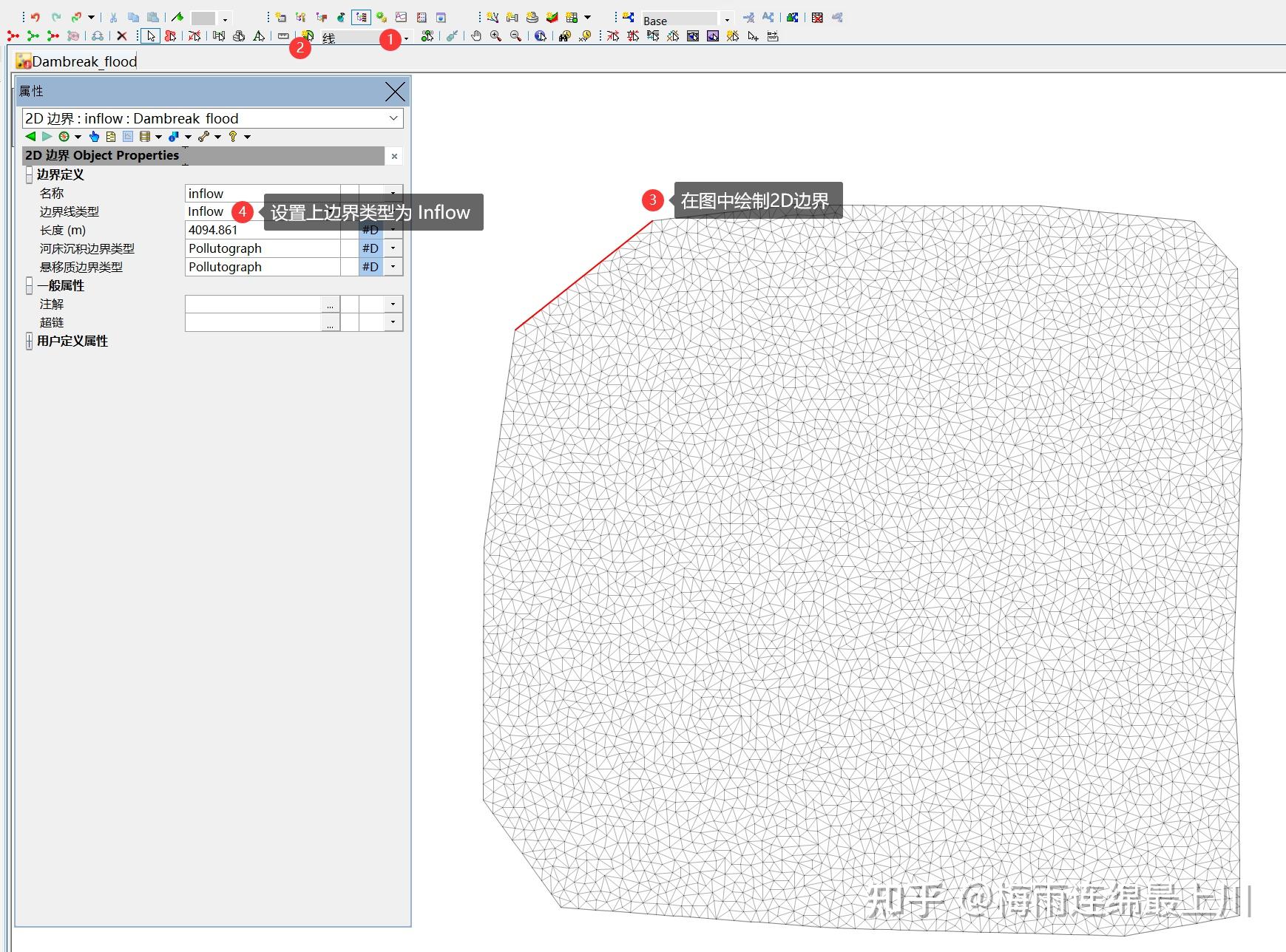Screen dimensions: 1286x952
Task: Click the #D flag next to Pollutograph
Action: (370, 248)
